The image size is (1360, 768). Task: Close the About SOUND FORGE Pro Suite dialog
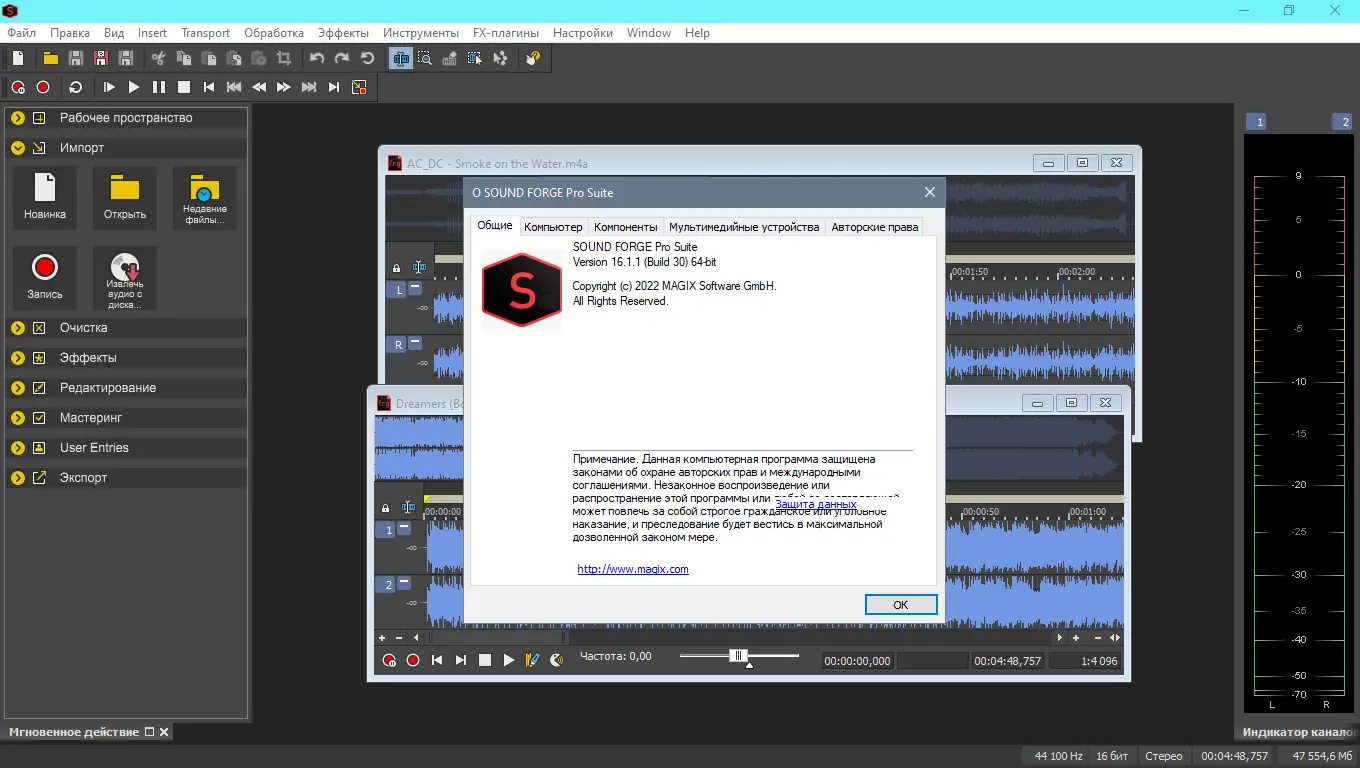[x=930, y=192]
